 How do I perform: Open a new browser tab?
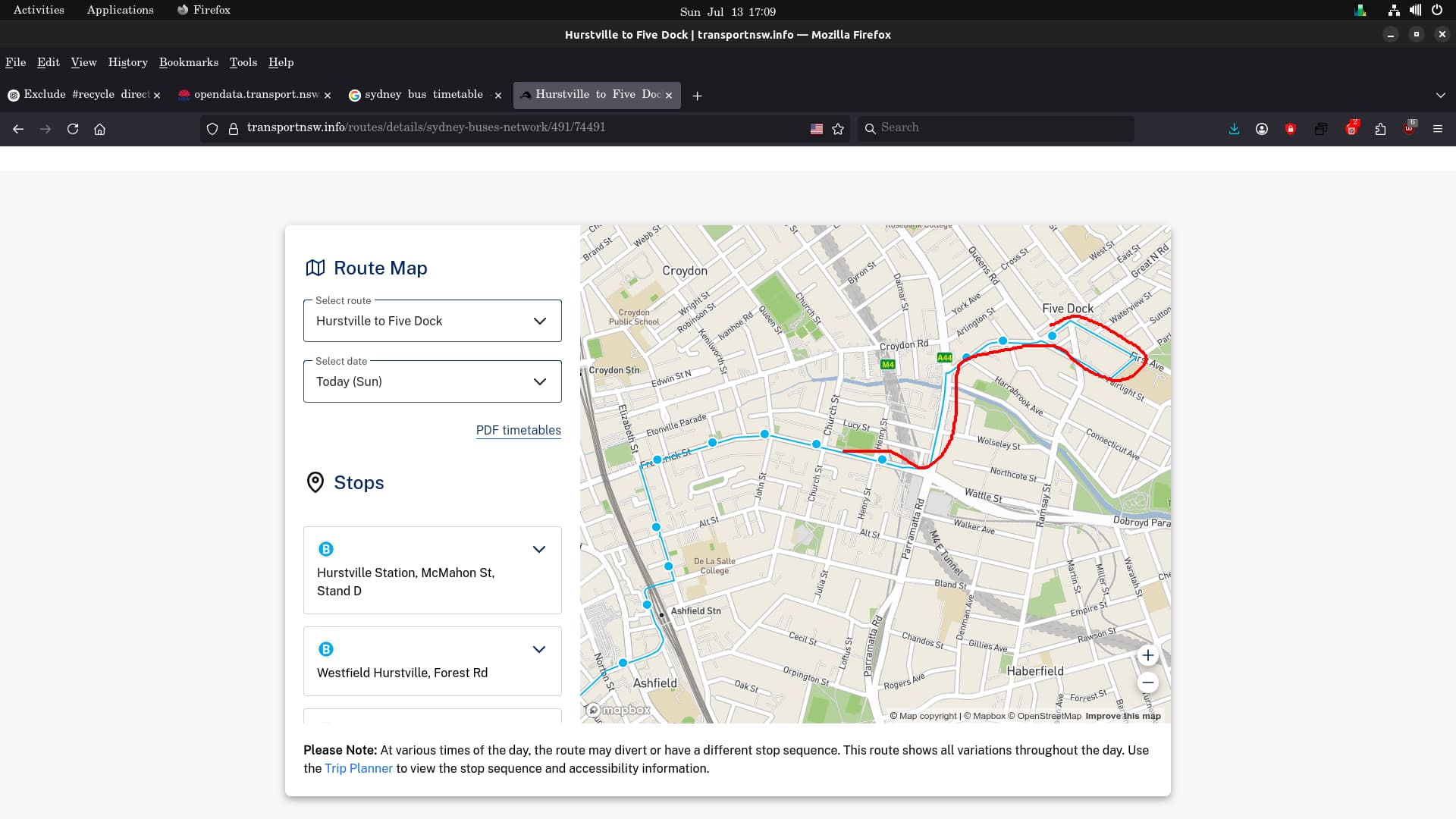pyautogui.click(x=698, y=96)
